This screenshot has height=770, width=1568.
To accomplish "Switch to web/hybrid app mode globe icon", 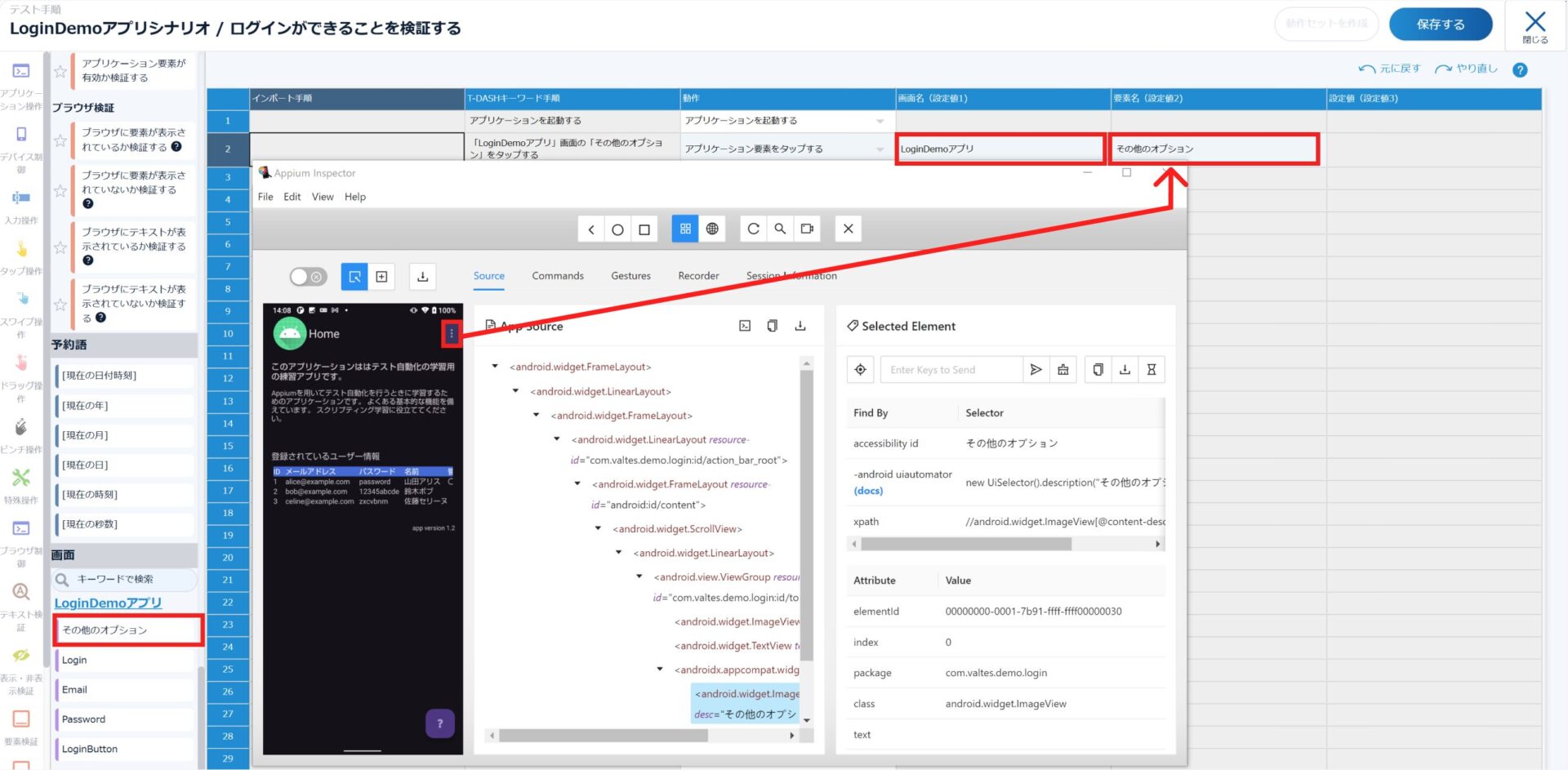I will coord(712,229).
